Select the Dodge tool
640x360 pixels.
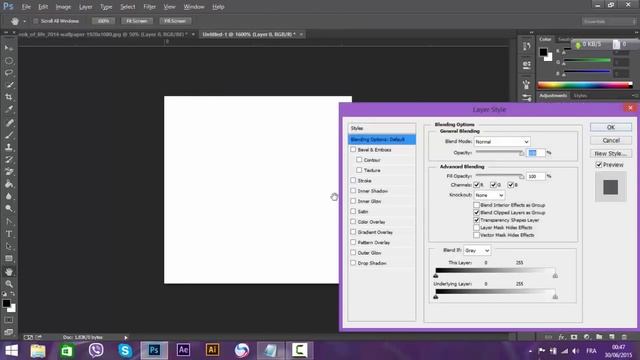[9, 209]
